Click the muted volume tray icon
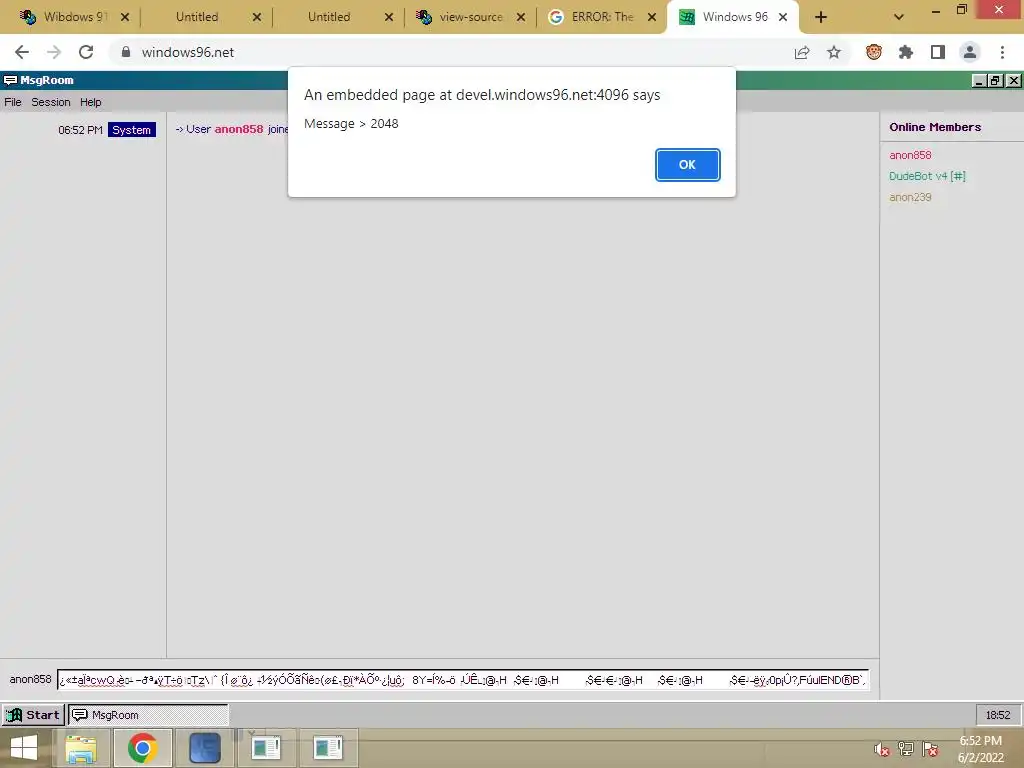The height and width of the screenshot is (768, 1024). coord(882,749)
